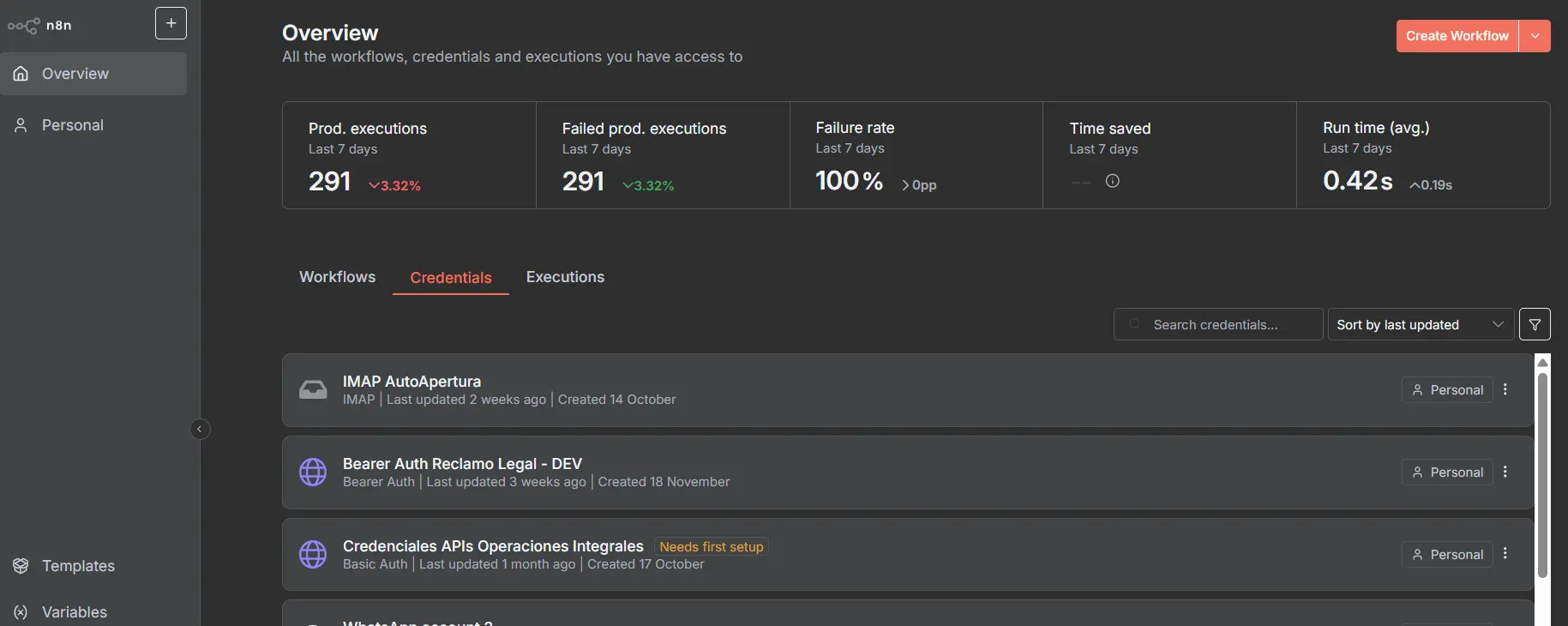The width and height of the screenshot is (1568, 626).
Task: Click the plus button beside n8n logo
Action: click(x=171, y=23)
